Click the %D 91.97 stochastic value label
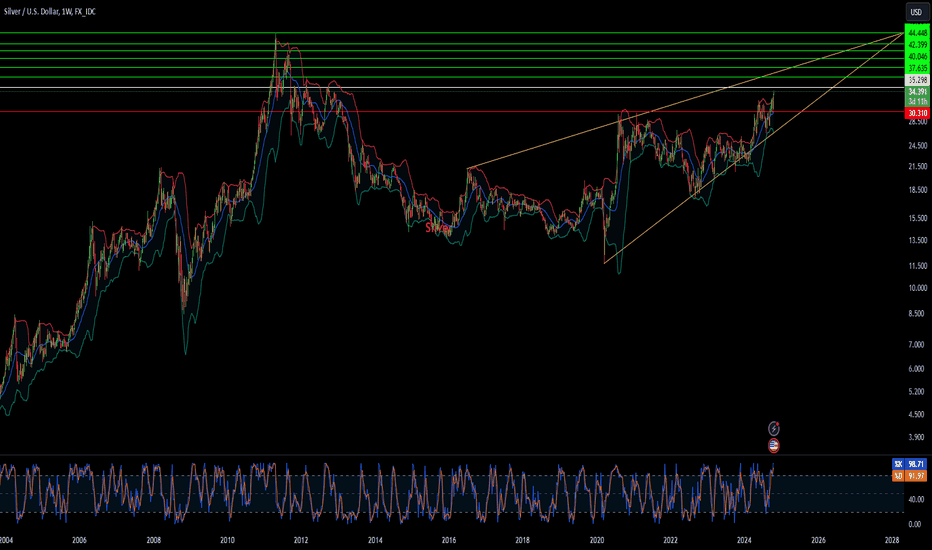The width and height of the screenshot is (932, 550). click(x=909, y=476)
